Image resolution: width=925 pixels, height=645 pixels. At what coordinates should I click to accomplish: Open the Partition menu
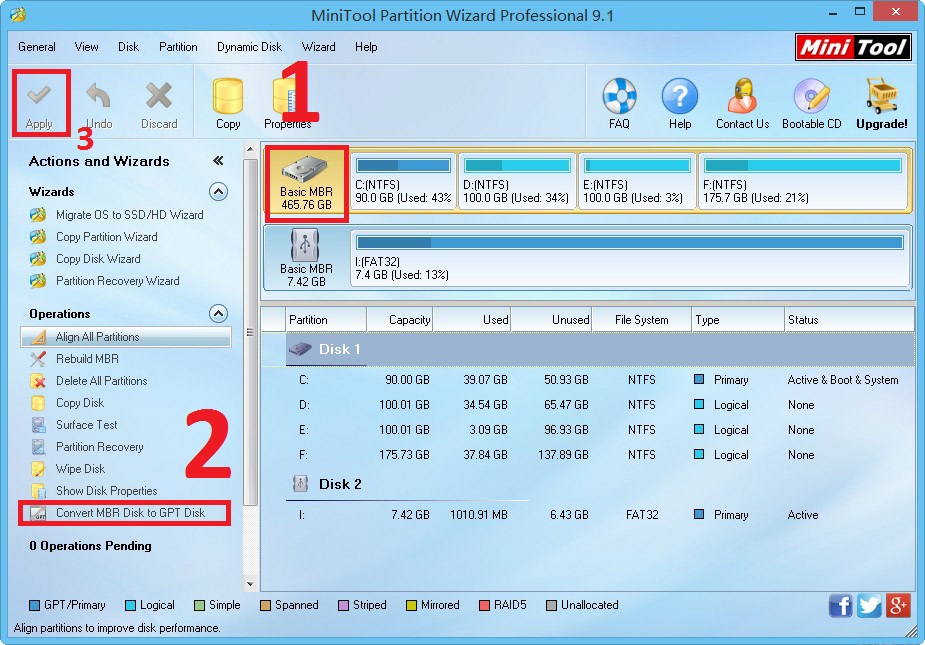[x=178, y=47]
